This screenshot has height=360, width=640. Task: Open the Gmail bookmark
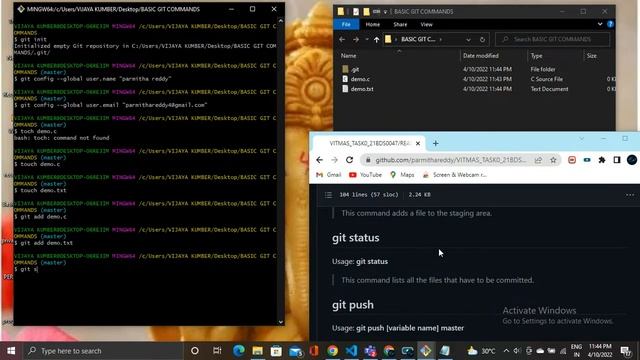[x=328, y=175]
